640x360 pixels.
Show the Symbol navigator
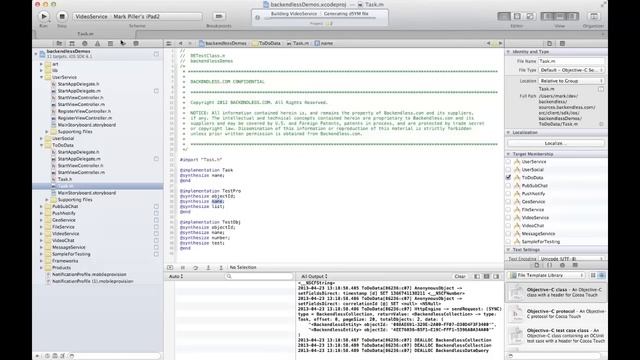point(72,43)
